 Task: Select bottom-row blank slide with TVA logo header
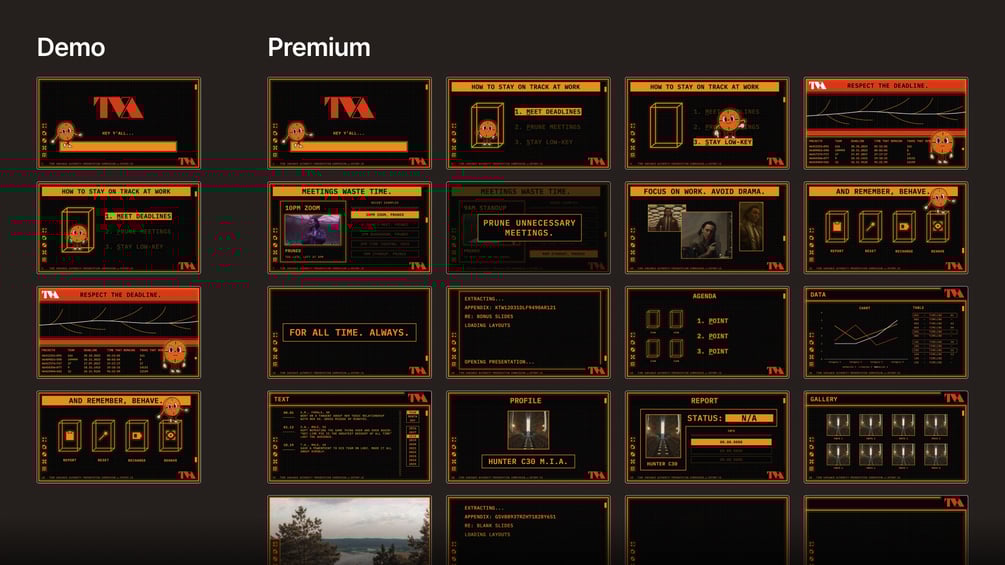pyautogui.click(x=886, y=530)
